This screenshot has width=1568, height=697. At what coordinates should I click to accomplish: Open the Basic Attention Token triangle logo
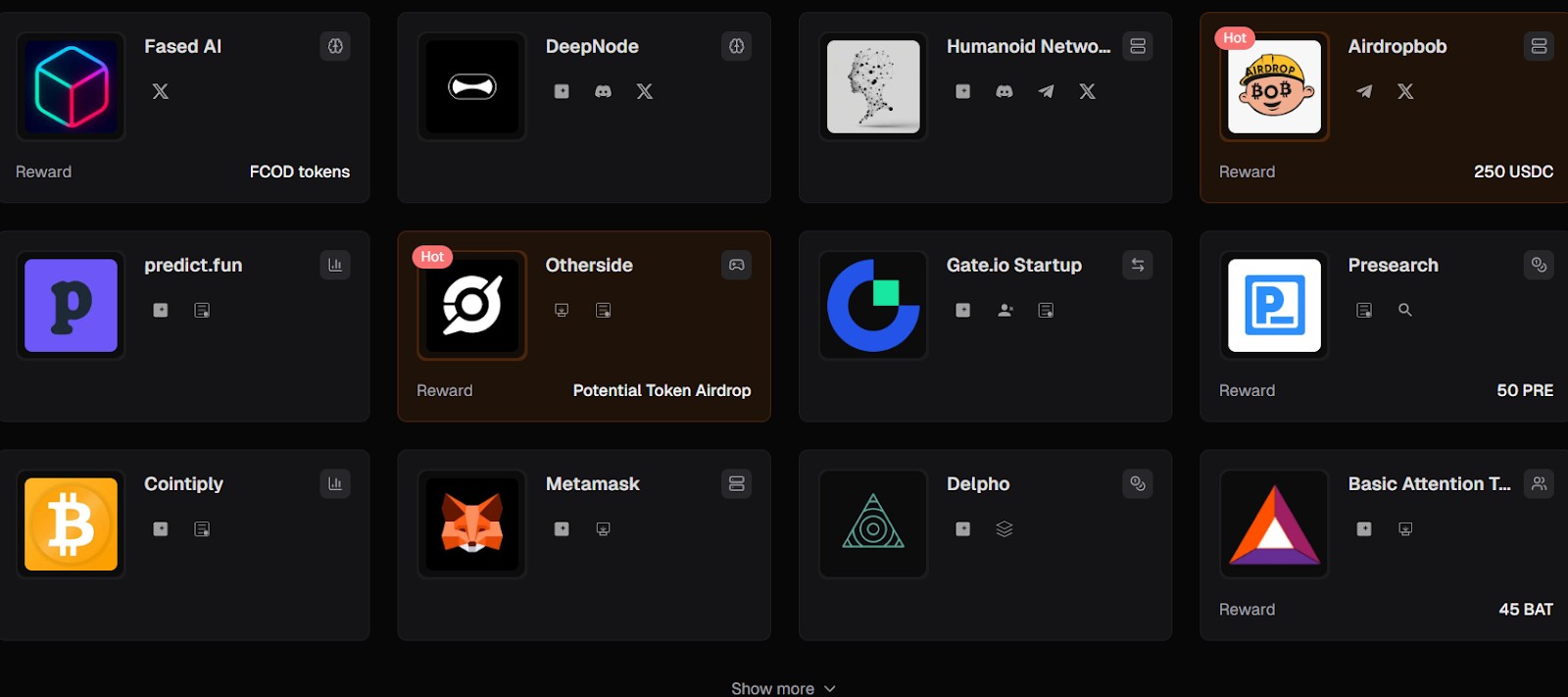pyautogui.click(x=1274, y=523)
